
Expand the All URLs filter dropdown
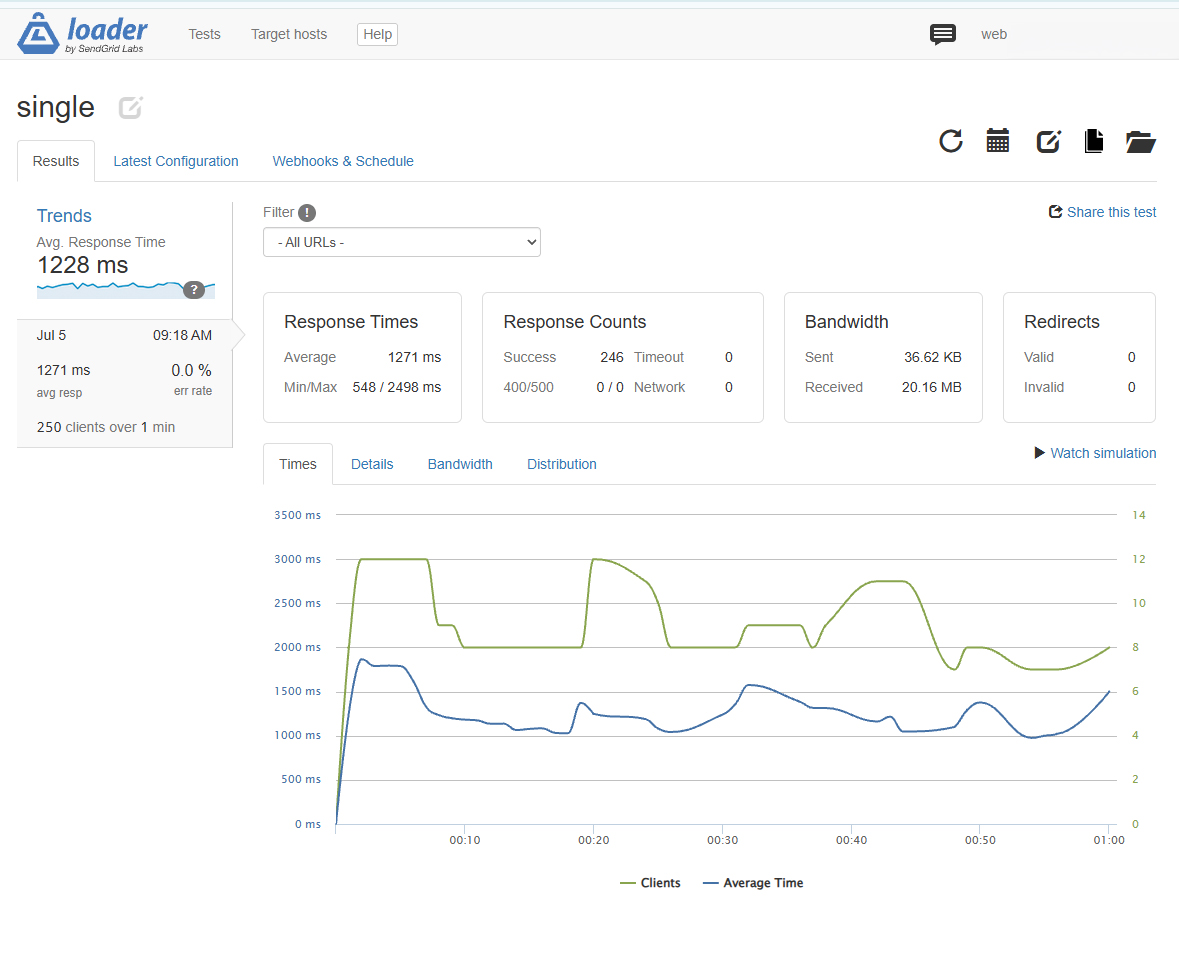click(402, 242)
